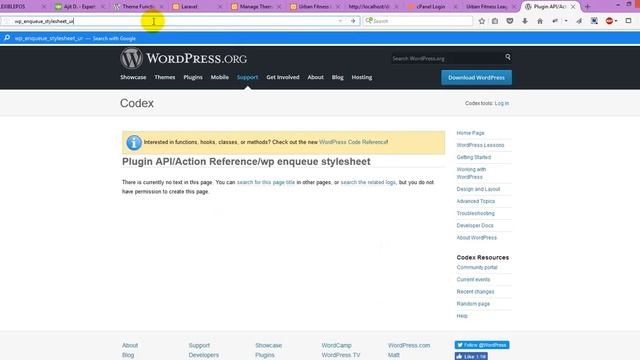Click the blue info icon in the notice
The width and height of the screenshot is (640, 360).
click(x=133, y=142)
